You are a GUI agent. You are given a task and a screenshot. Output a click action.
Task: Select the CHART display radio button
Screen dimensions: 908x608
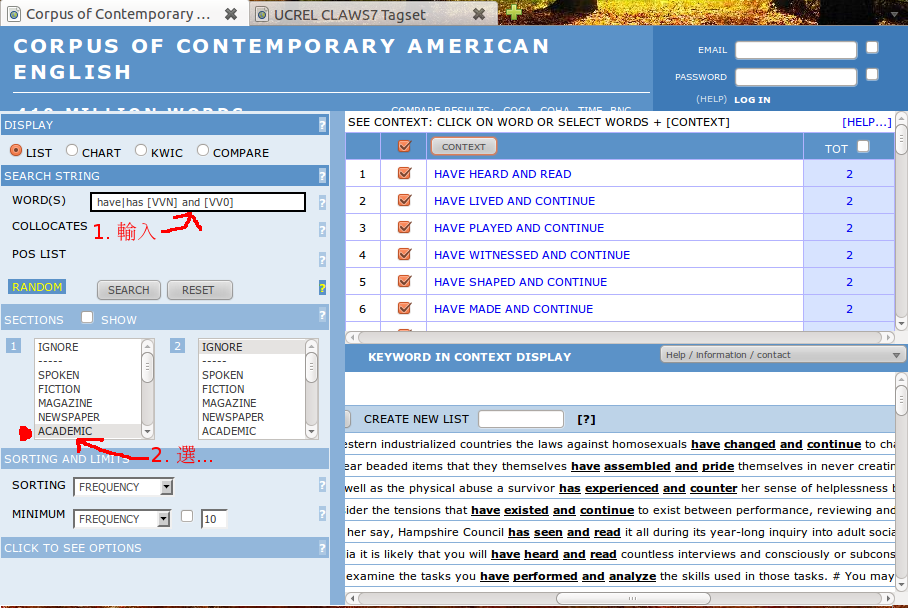[x=72, y=151]
